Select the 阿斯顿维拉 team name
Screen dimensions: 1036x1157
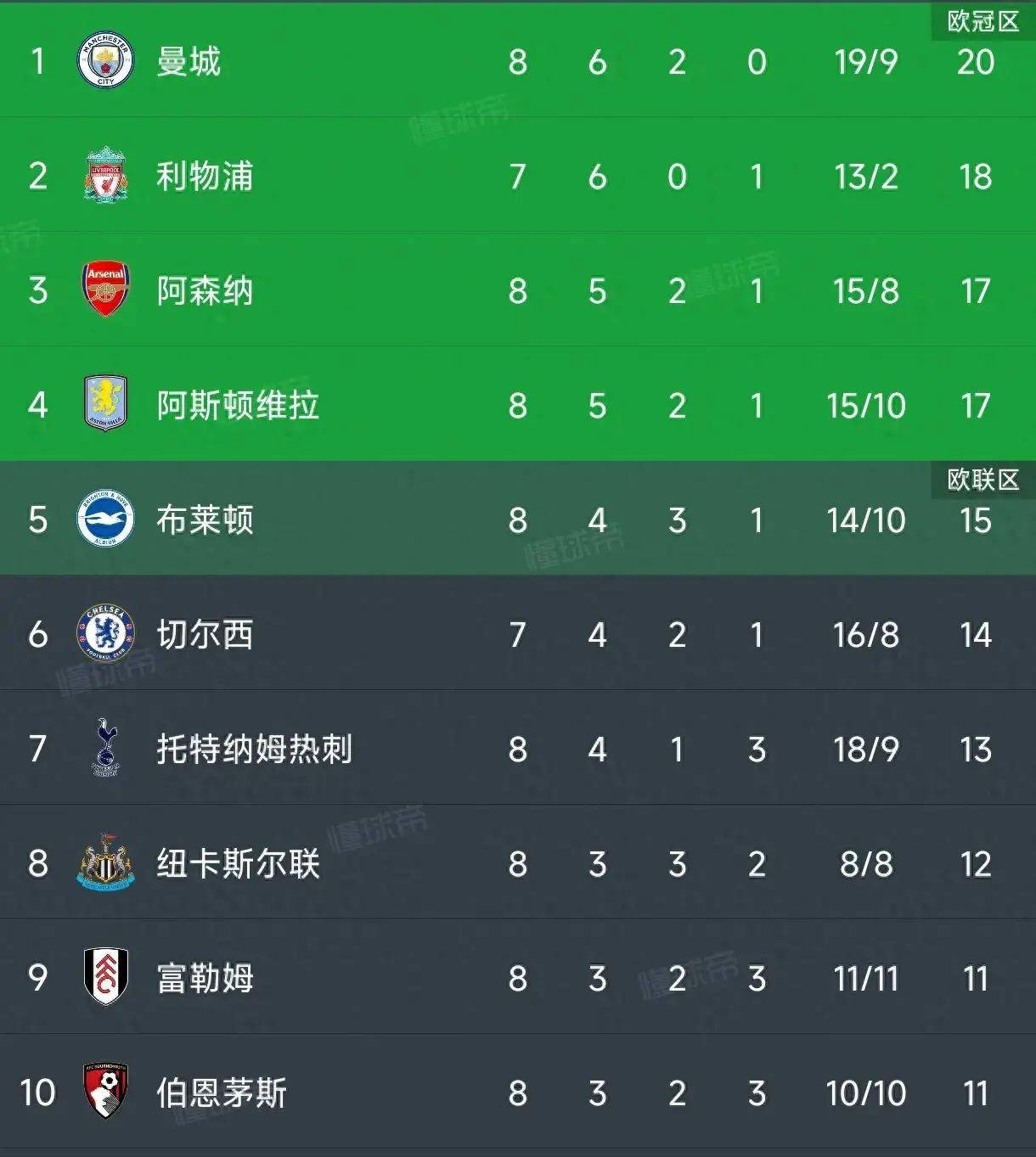click(238, 406)
